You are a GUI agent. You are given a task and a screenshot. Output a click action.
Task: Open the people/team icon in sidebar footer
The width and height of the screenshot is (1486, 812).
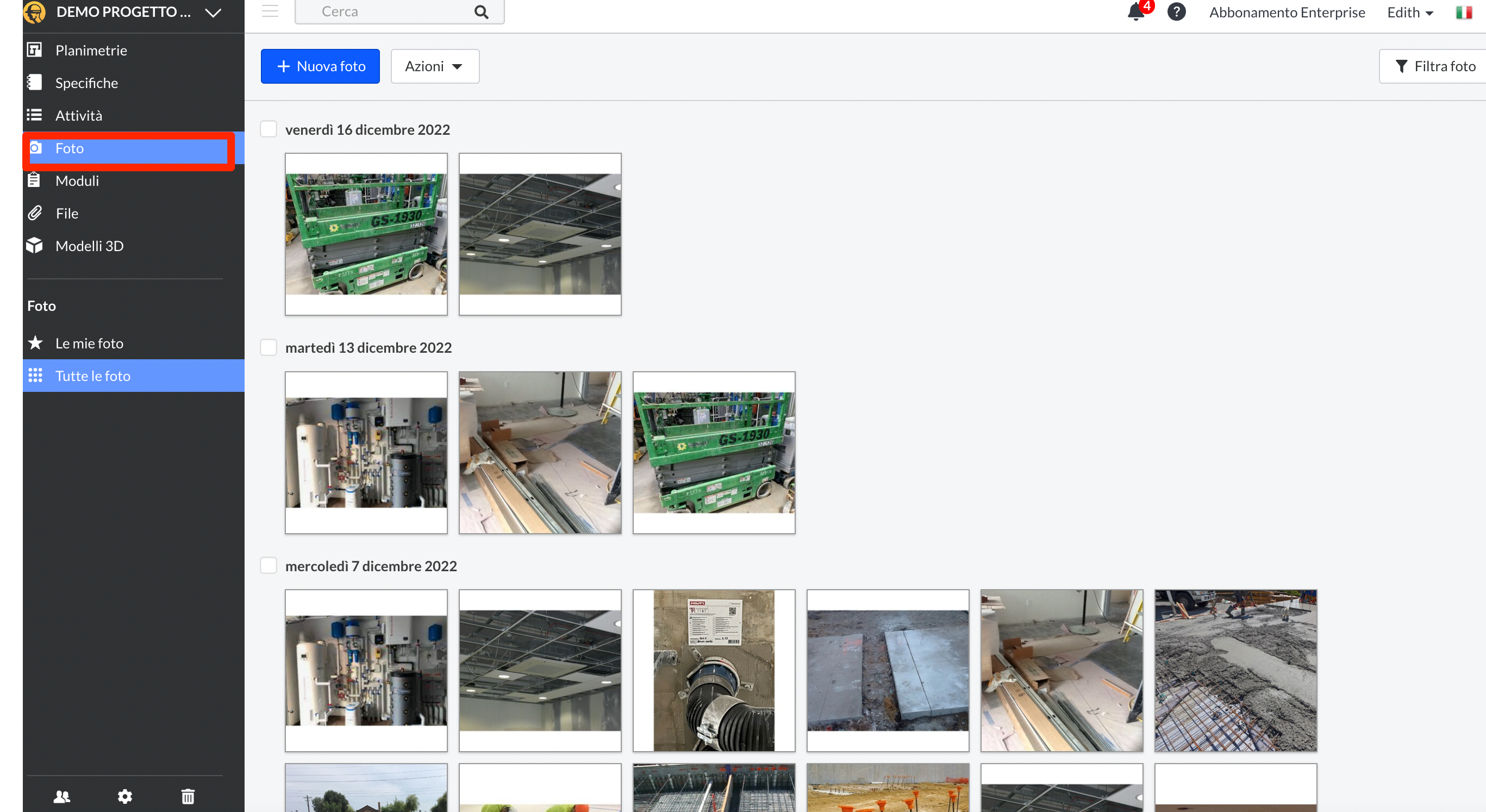(x=62, y=796)
